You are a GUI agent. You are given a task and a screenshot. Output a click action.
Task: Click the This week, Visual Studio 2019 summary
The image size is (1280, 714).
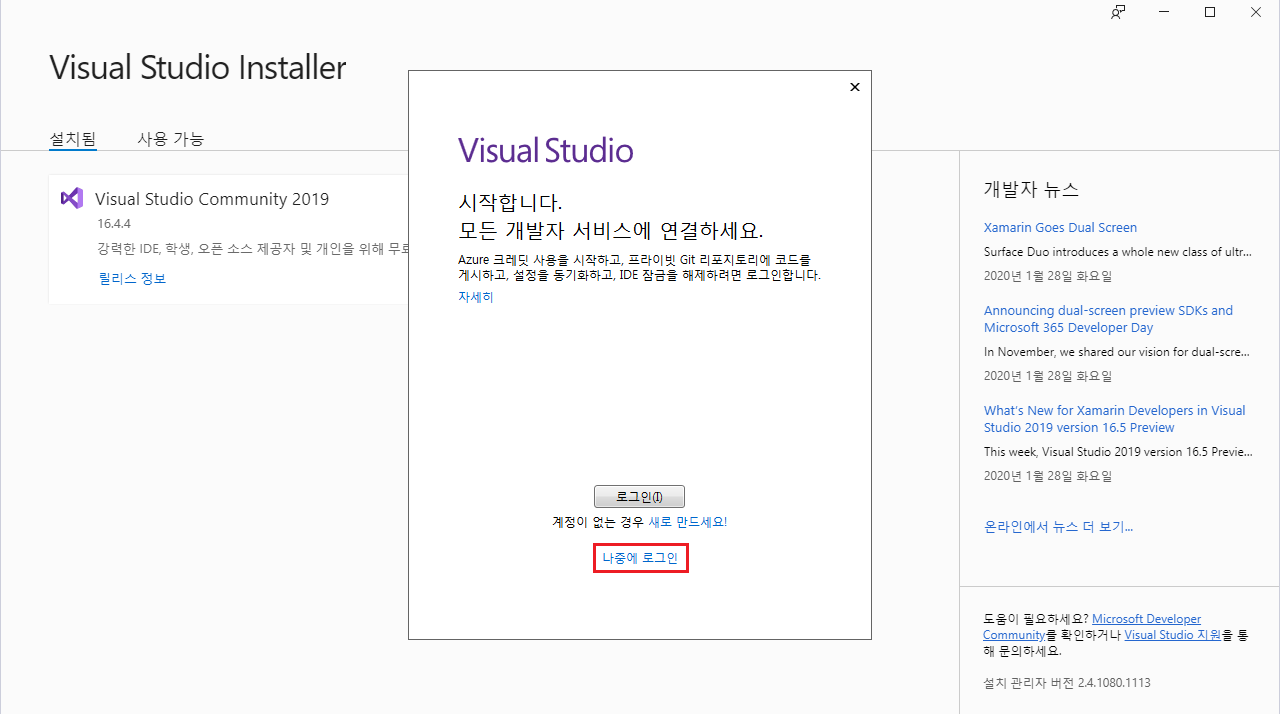point(1118,452)
